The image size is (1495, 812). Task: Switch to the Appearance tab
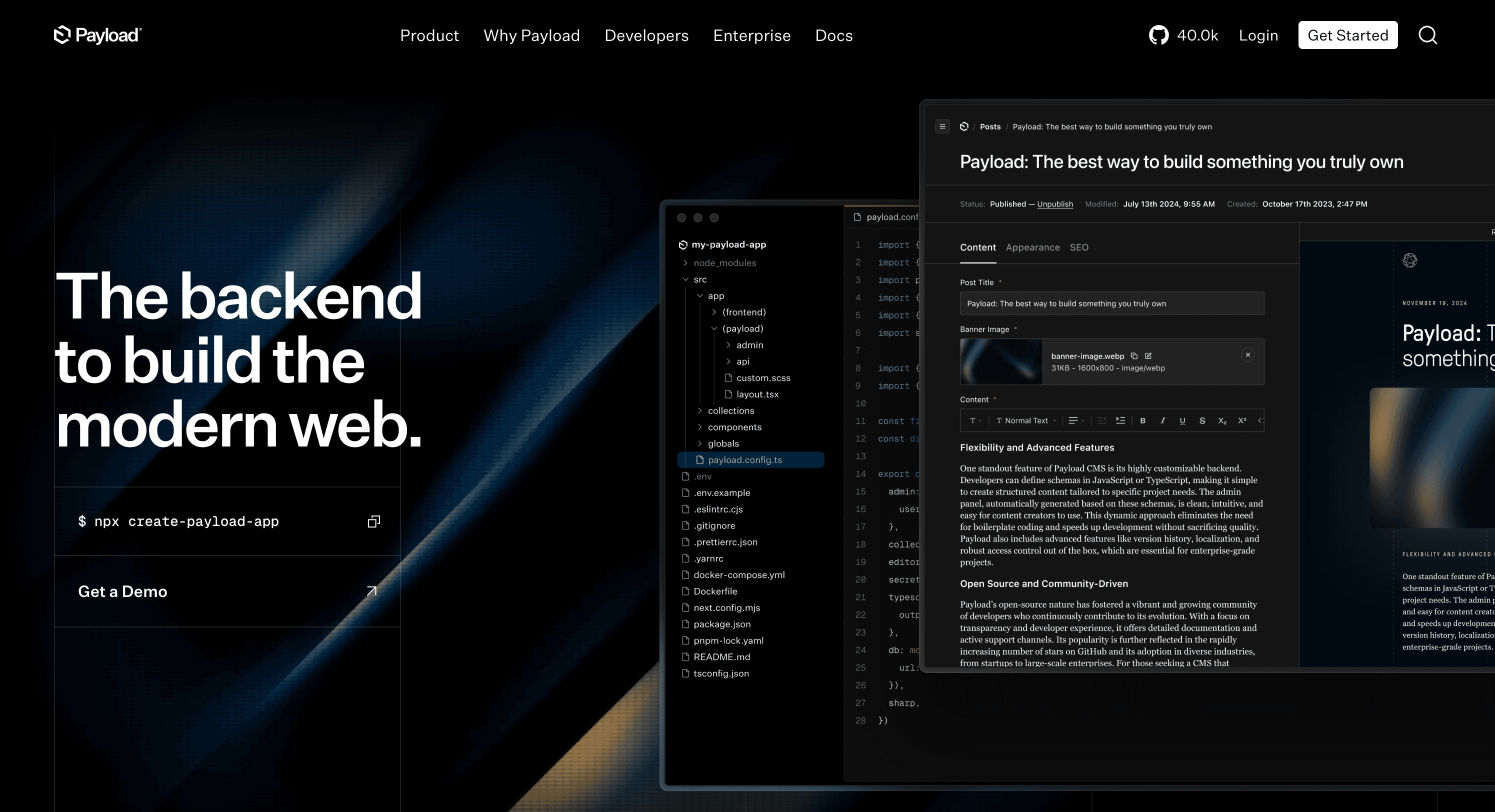coord(1032,247)
